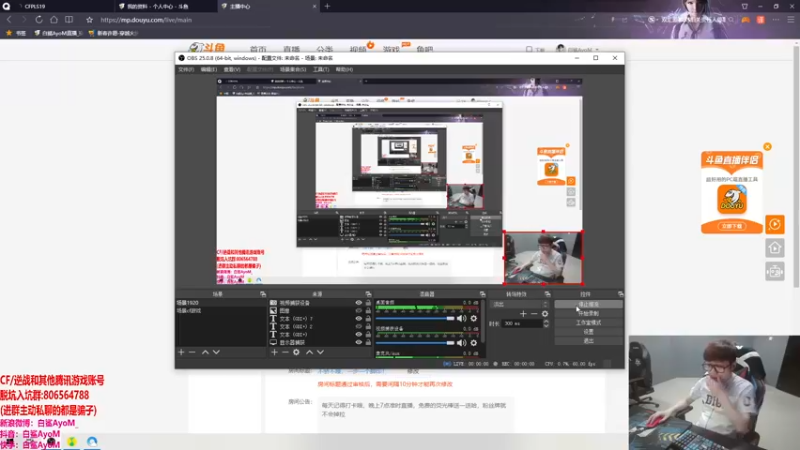The width and height of the screenshot is (800, 450).
Task: Open video capture device audio settings gear
Action: pyautogui.click(x=473, y=343)
